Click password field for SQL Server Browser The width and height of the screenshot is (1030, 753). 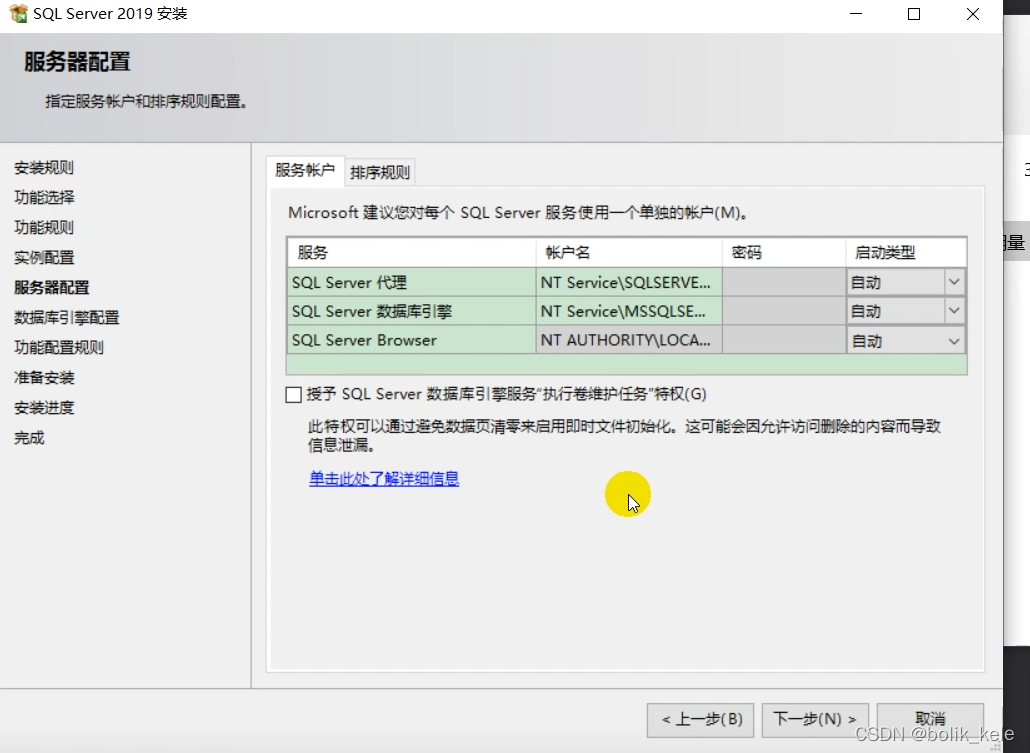(784, 340)
